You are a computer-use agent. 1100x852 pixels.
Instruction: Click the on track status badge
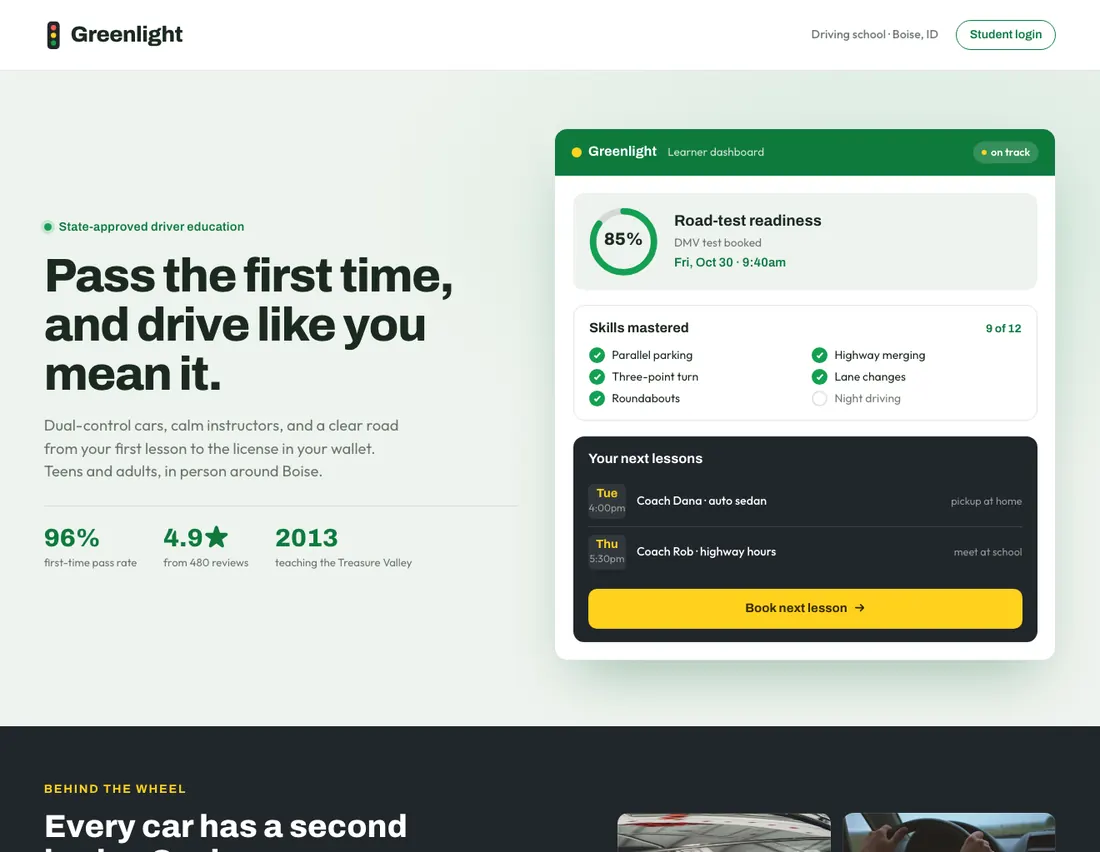pyautogui.click(x=1005, y=152)
